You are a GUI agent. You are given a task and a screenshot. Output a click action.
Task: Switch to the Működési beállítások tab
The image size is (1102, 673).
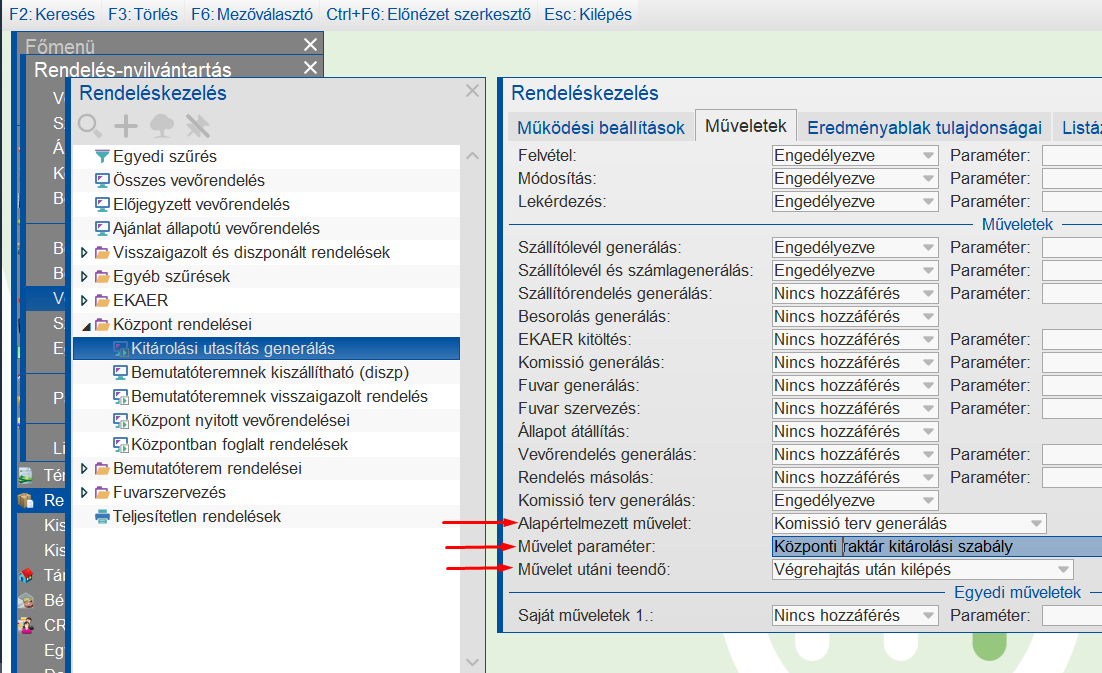pyautogui.click(x=601, y=127)
